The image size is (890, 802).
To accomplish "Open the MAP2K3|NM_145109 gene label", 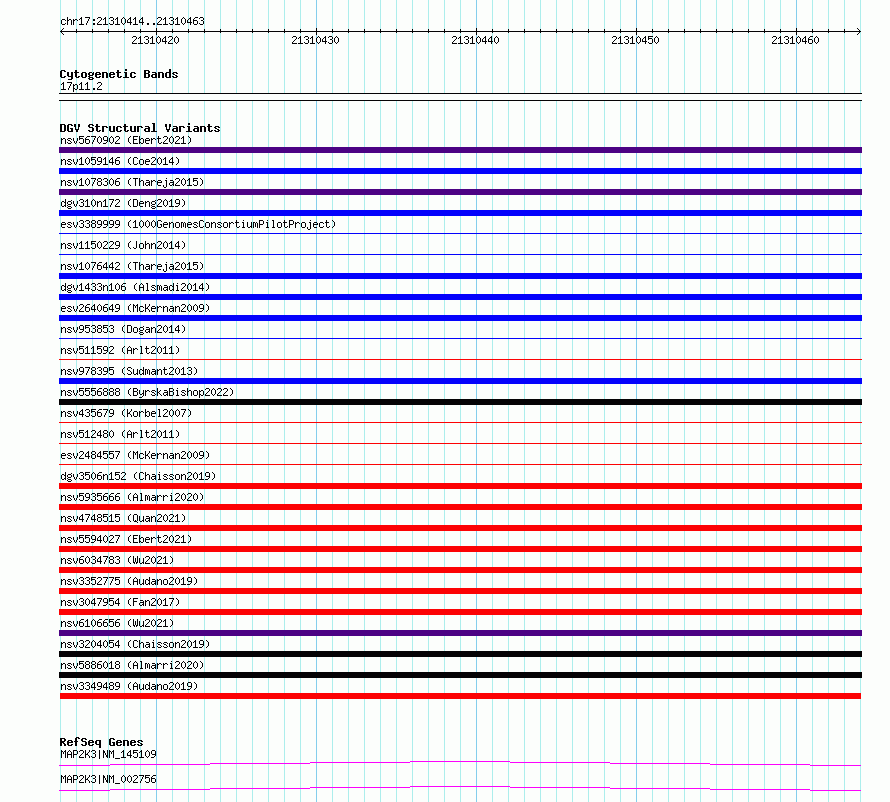I will point(108,754).
